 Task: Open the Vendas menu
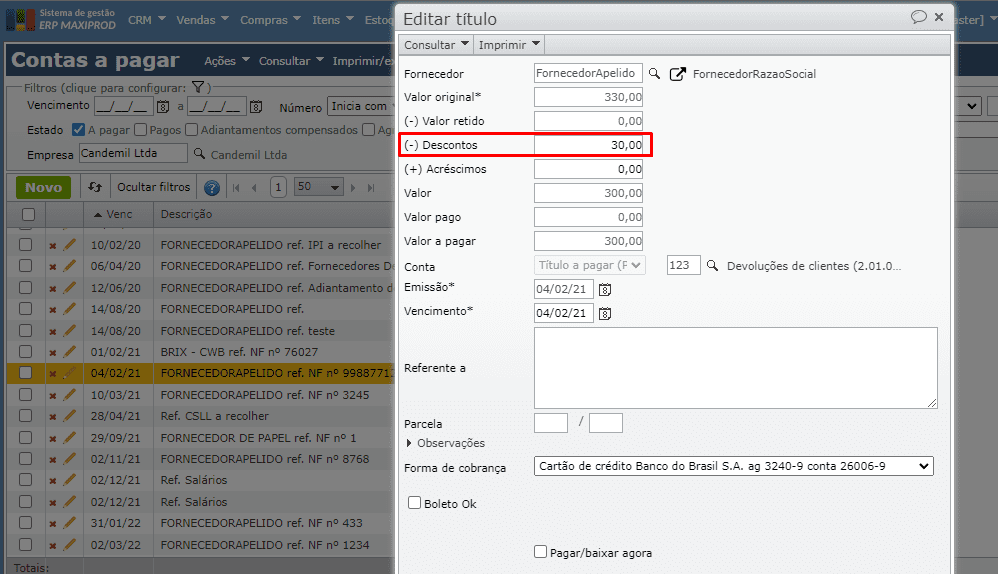point(202,20)
